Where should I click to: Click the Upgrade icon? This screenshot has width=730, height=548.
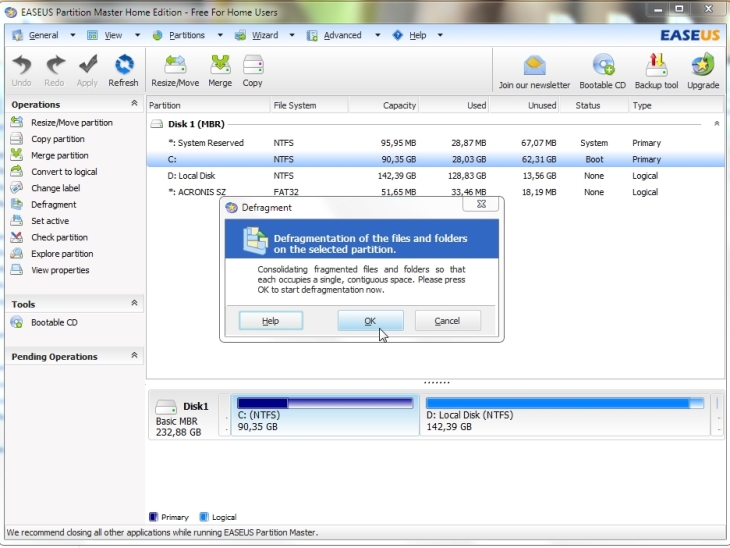(703, 72)
